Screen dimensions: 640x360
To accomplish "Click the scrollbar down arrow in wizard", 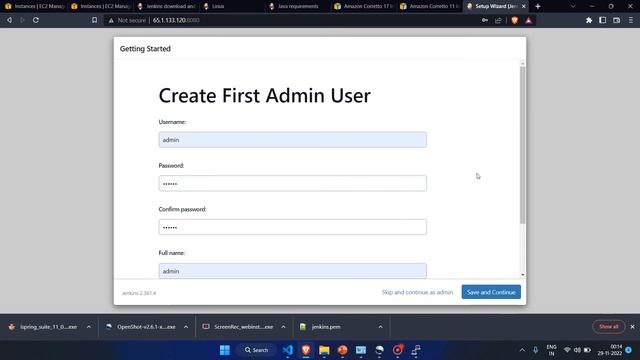I will pyautogui.click(x=522, y=275).
